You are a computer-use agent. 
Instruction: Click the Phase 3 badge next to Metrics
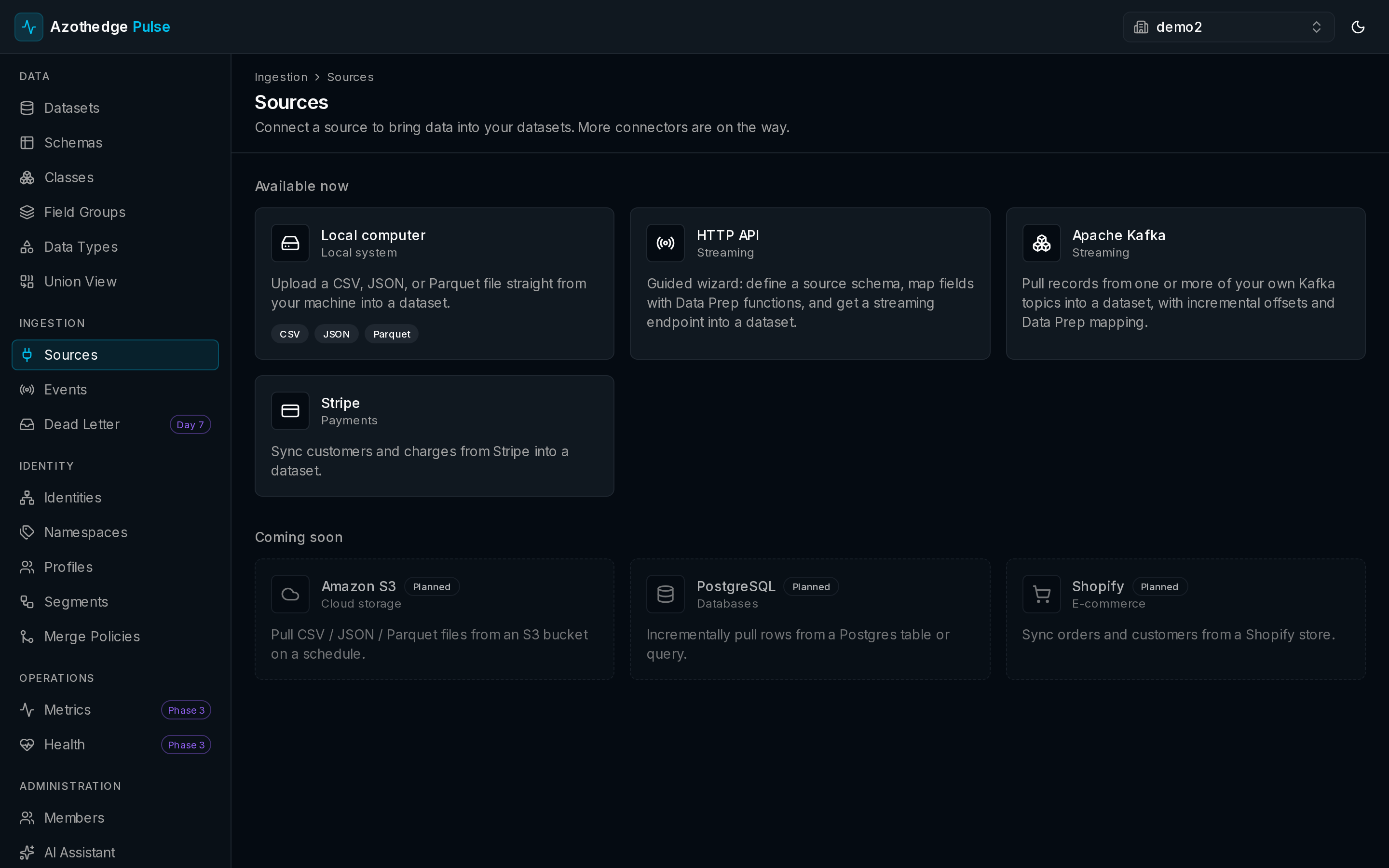click(x=186, y=710)
